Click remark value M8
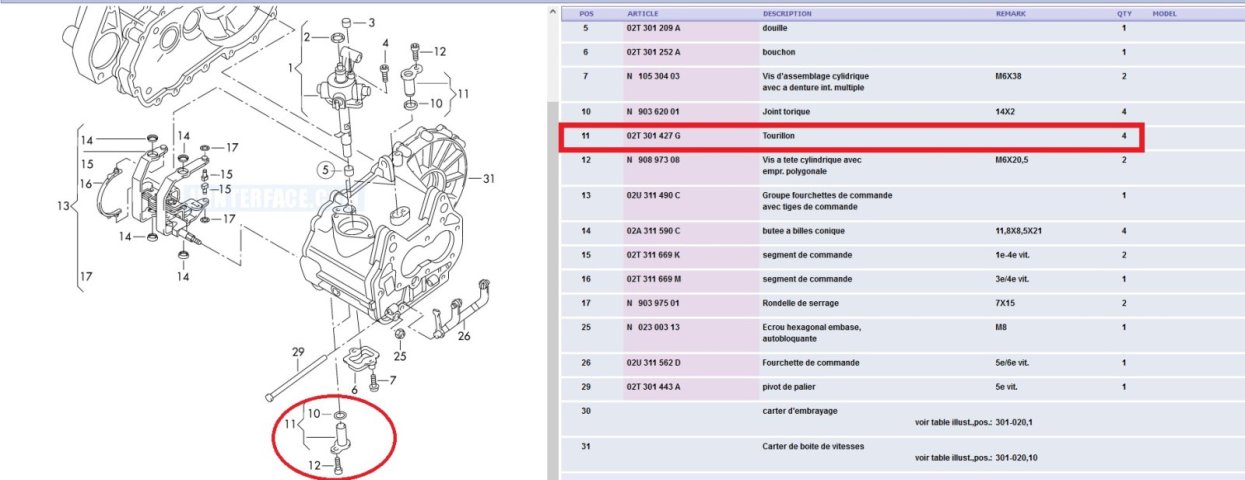Viewport: 1245px width, 480px height. (x=1001, y=327)
